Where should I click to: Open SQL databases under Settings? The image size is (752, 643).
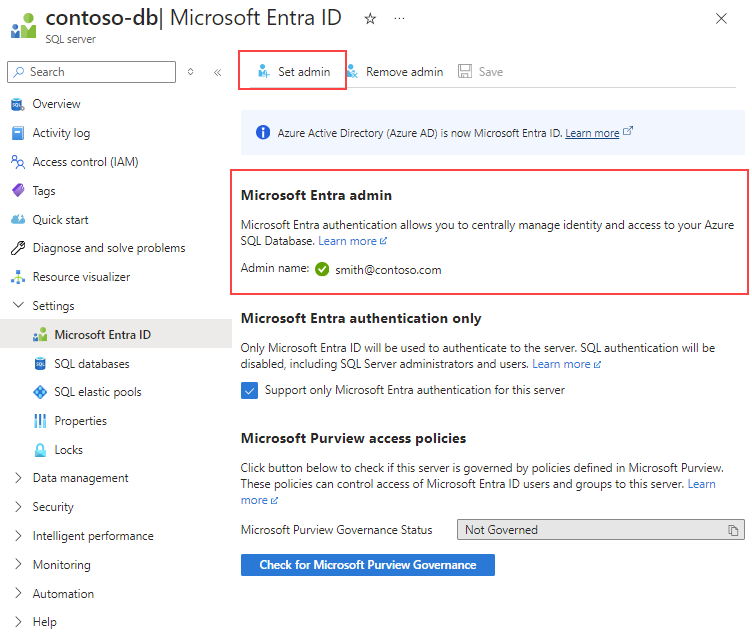(x=92, y=364)
